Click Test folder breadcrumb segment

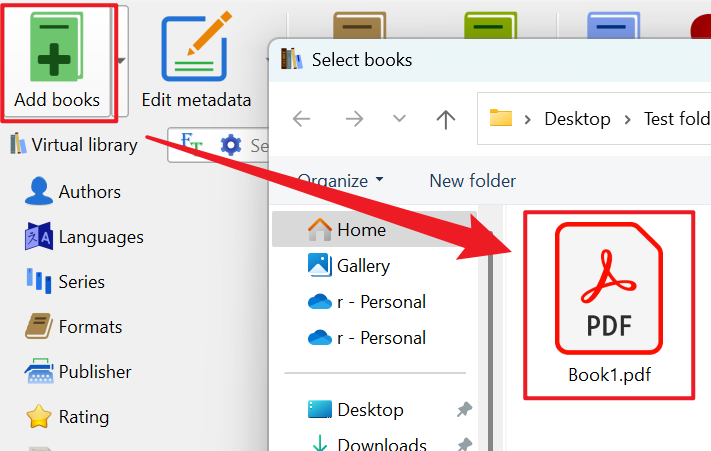677,119
